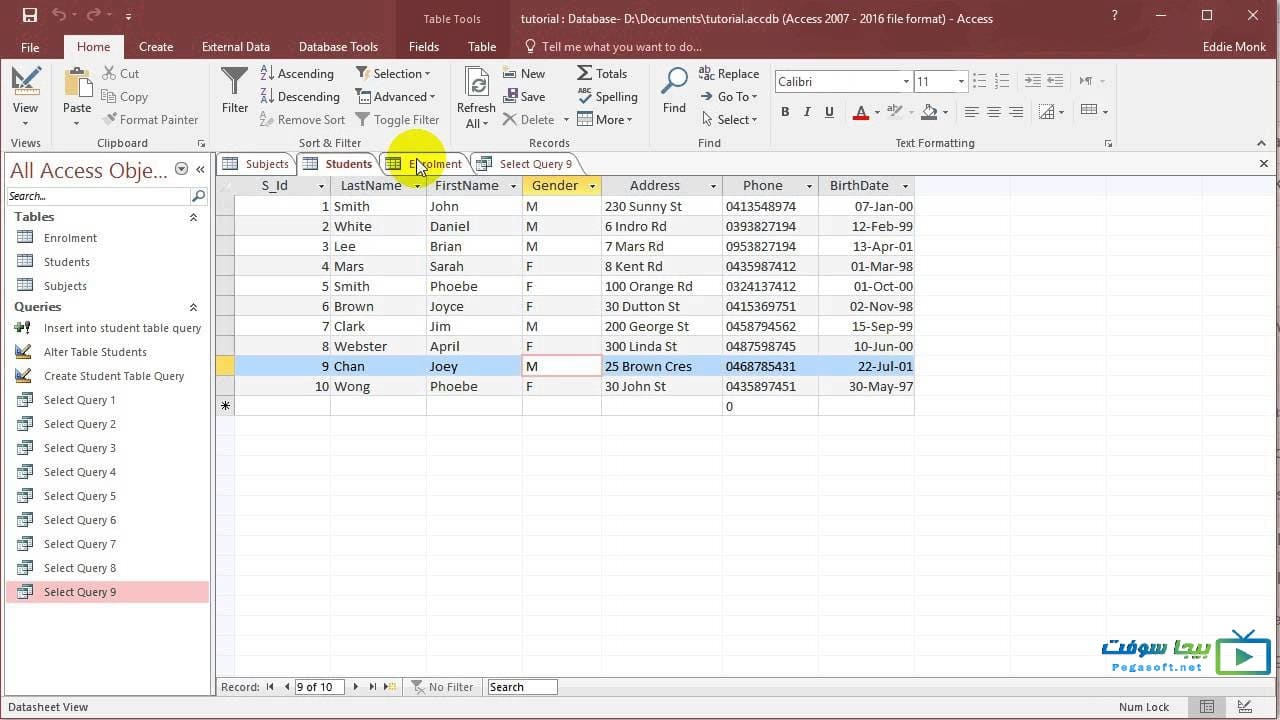Open the More dropdown in Records group
1280x720 pixels.
(x=605, y=119)
